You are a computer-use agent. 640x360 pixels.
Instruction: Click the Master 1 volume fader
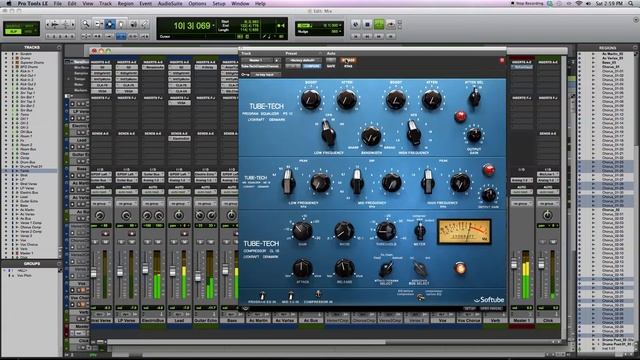click(x=514, y=265)
